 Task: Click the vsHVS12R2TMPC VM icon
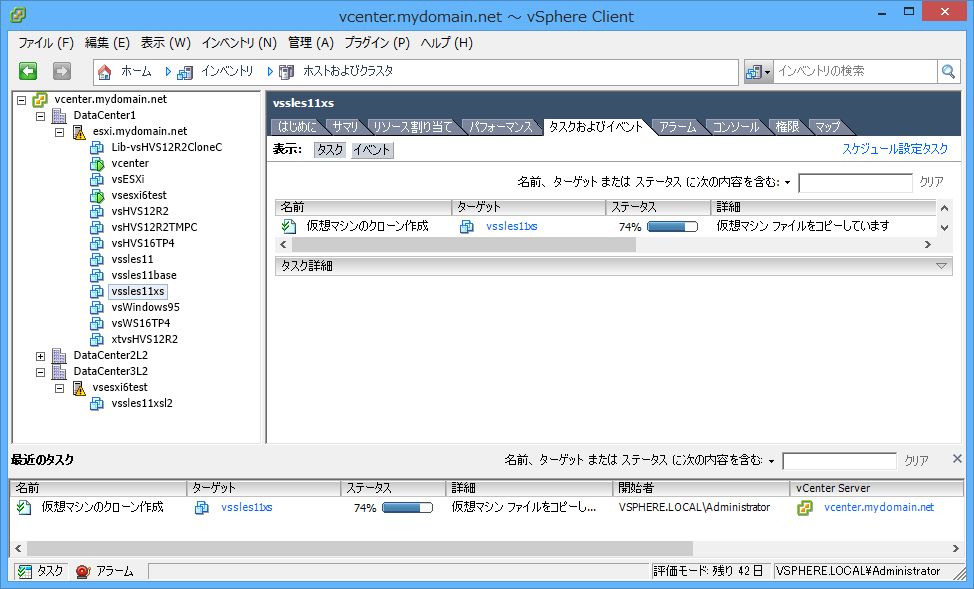pyautogui.click(x=97, y=227)
